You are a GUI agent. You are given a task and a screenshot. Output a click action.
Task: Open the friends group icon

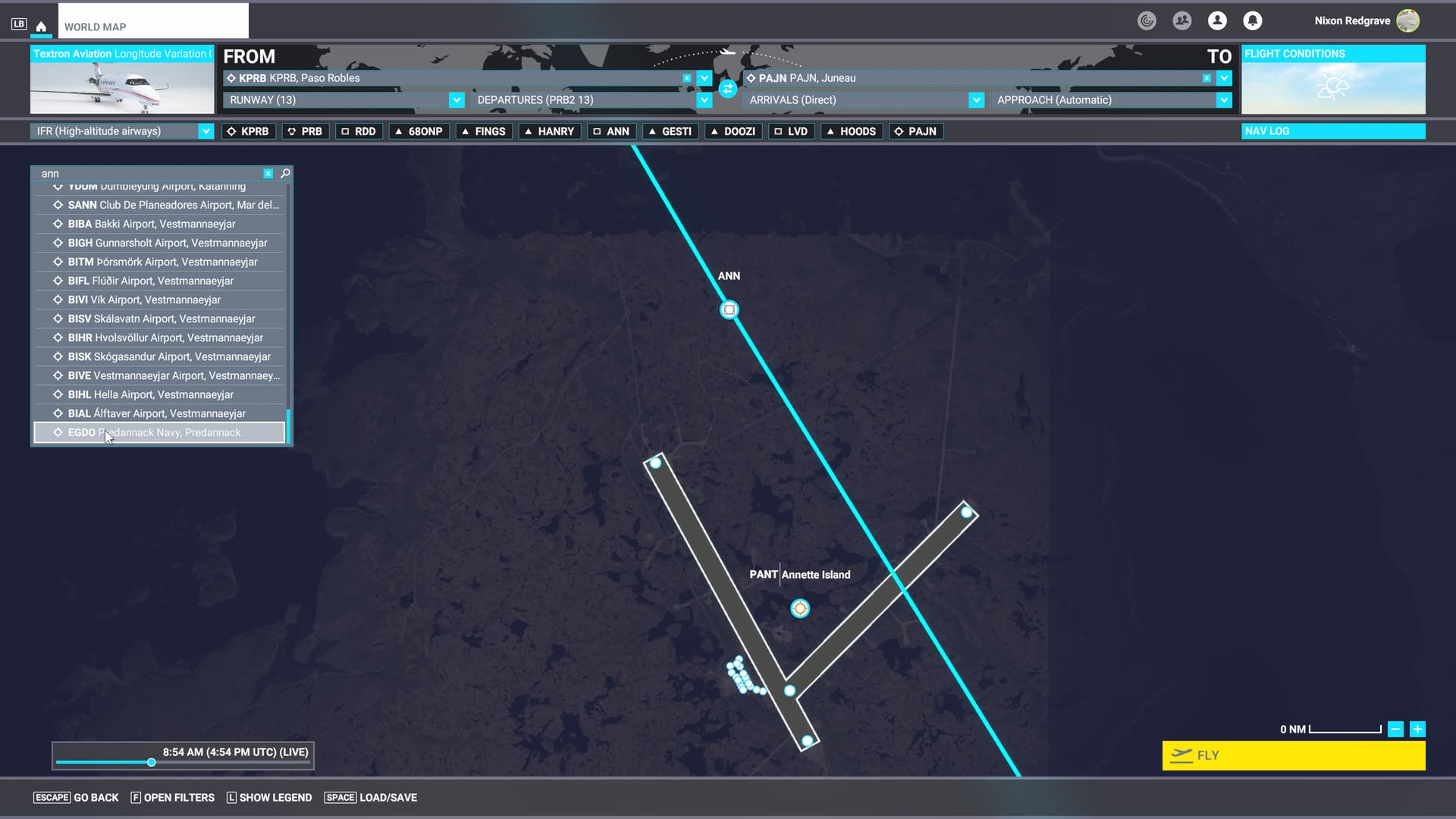tap(1181, 21)
